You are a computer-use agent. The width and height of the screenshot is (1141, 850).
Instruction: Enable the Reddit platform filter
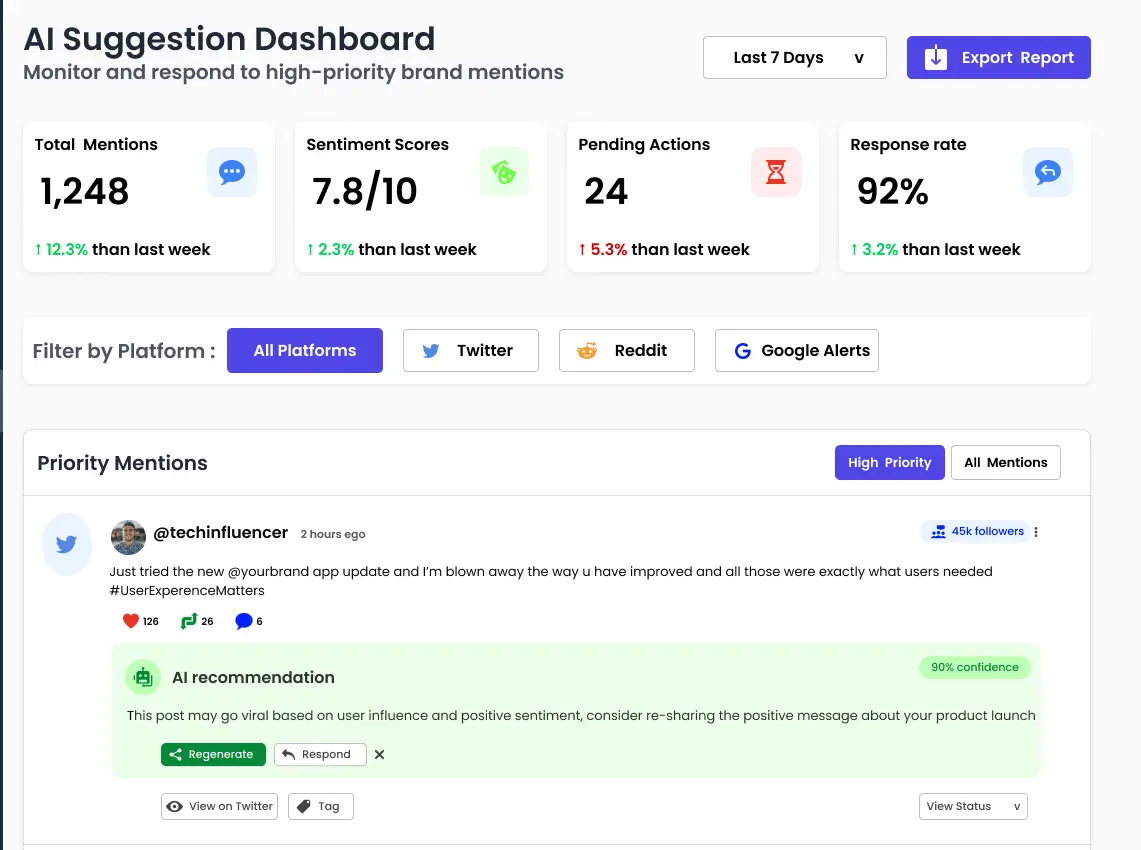(x=626, y=351)
